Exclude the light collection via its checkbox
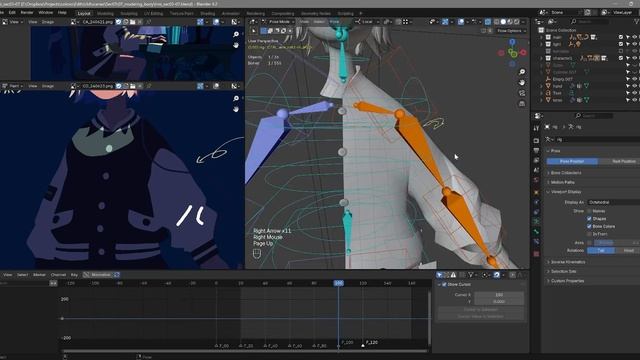 [x=621, y=44]
